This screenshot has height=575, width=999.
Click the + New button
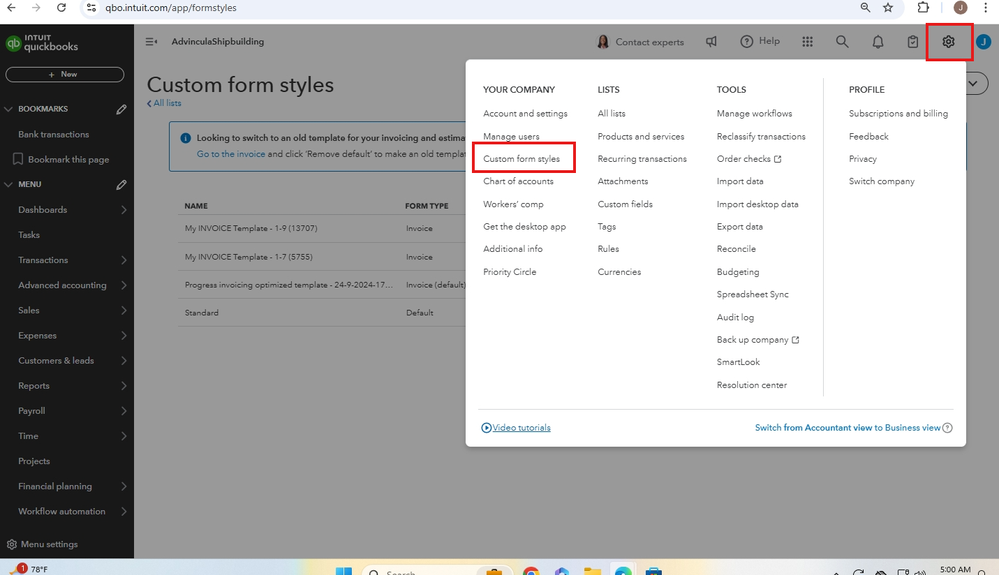[x=65, y=74]
